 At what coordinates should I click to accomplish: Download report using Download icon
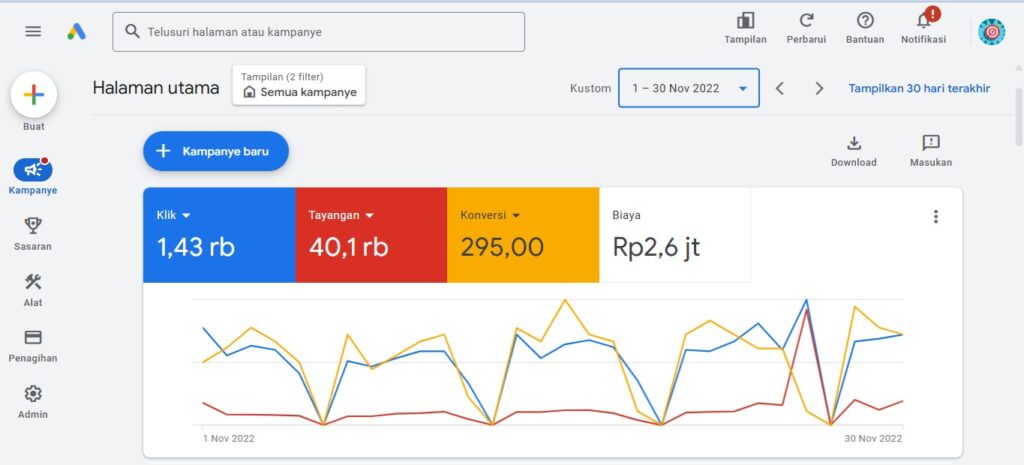(x=853, y=143)
